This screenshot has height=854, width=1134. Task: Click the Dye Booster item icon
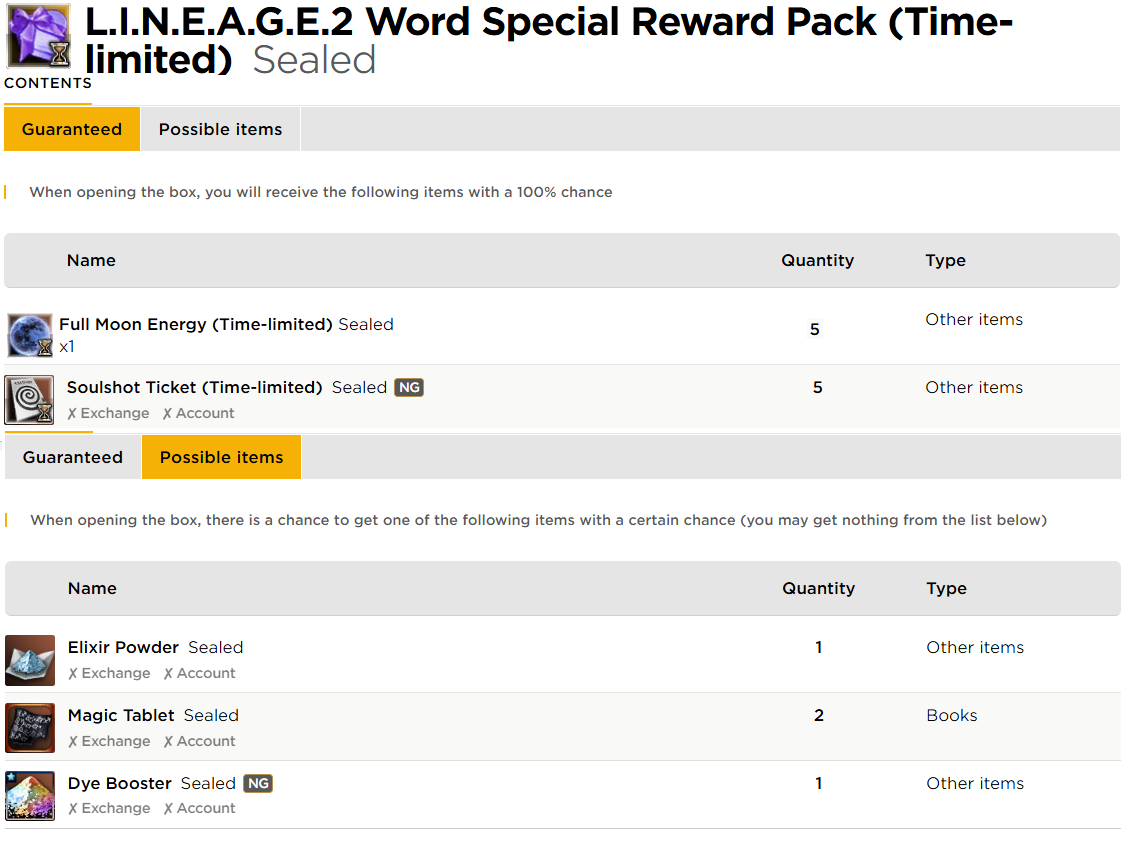[x=30, y=795]
